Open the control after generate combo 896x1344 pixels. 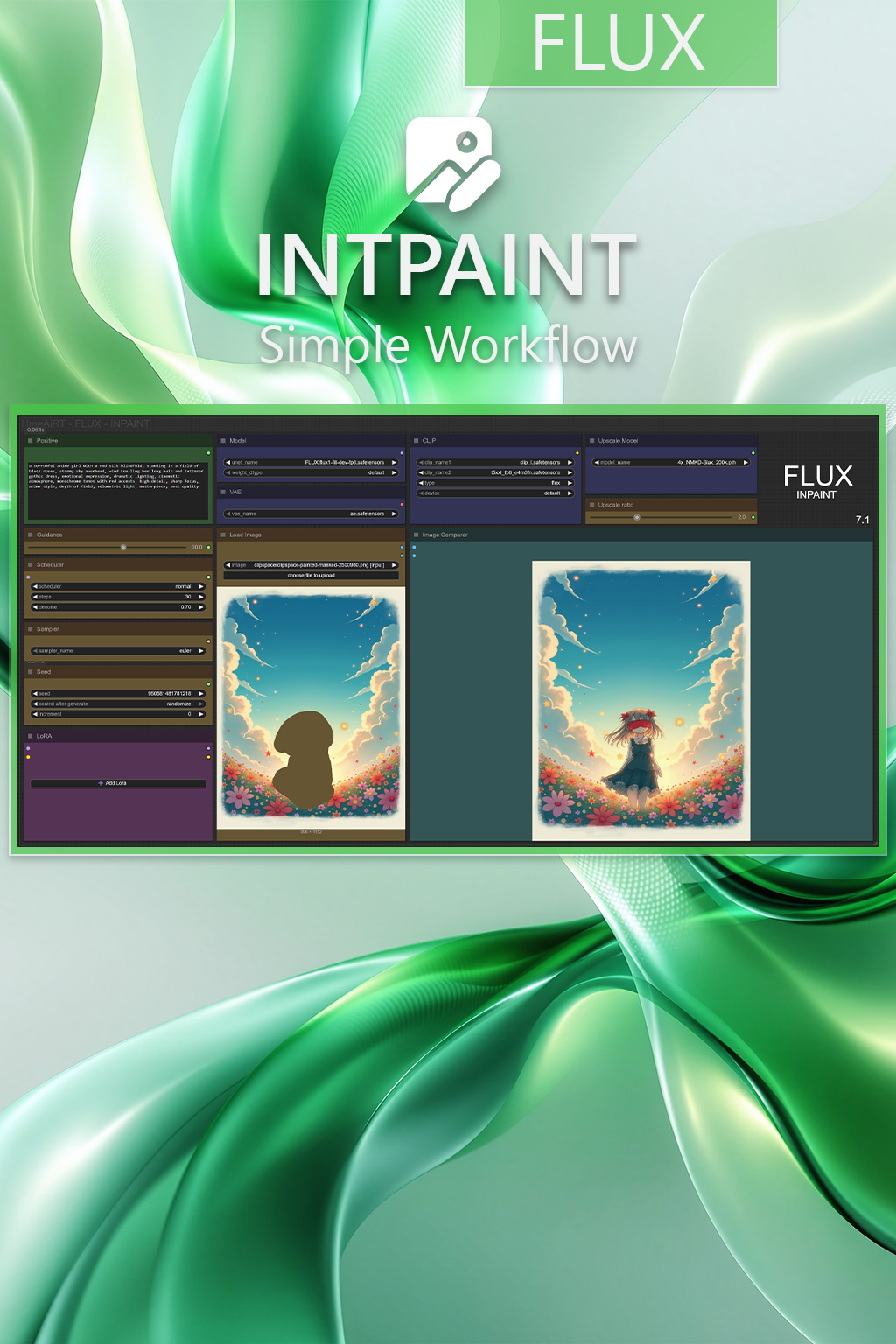click(118, 703)
